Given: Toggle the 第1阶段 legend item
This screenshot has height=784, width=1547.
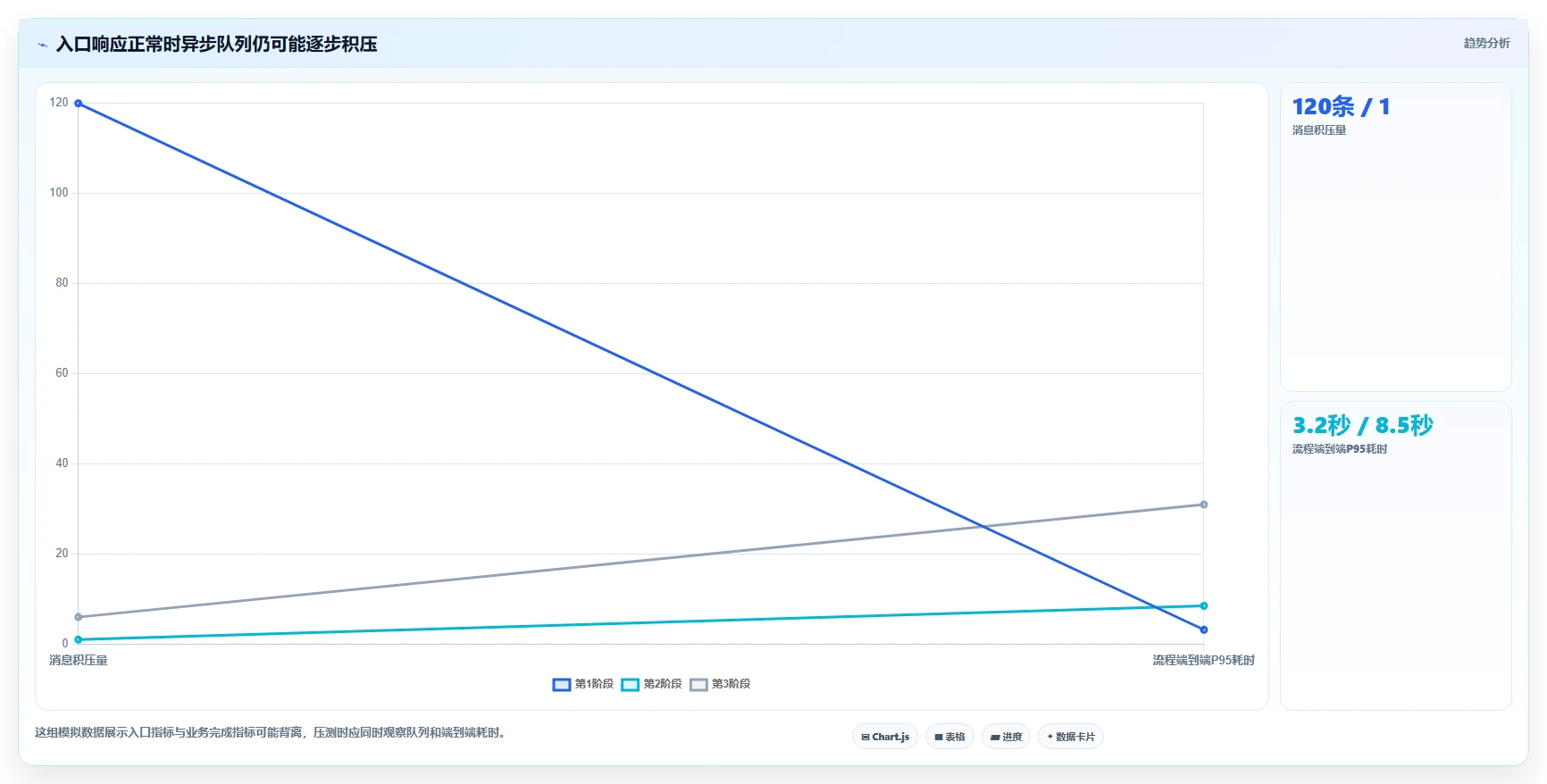Looking at the screenshot, I should pos(583,684).
